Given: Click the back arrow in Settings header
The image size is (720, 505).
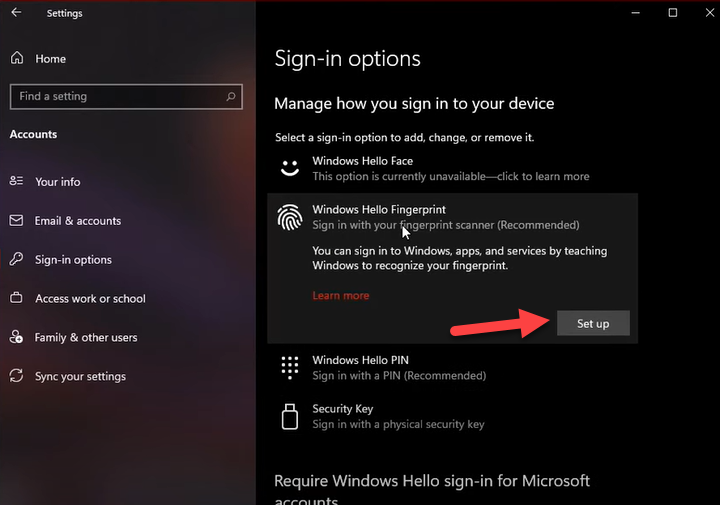Looking at the screenshot, I should point(16,13).
